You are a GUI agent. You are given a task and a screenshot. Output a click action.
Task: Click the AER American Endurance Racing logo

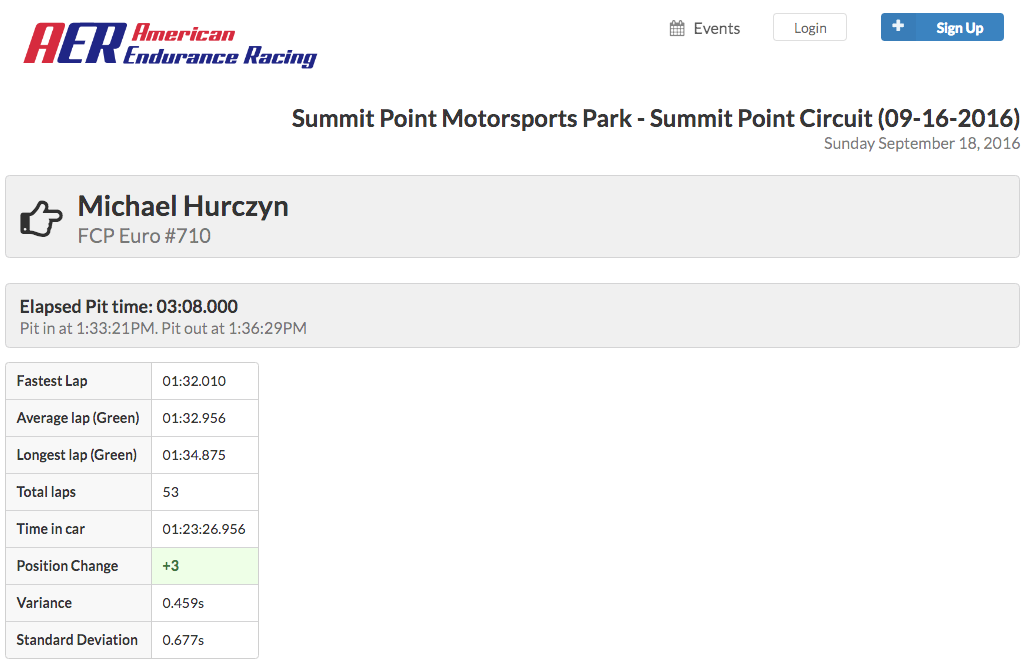[x=170, y=44]
